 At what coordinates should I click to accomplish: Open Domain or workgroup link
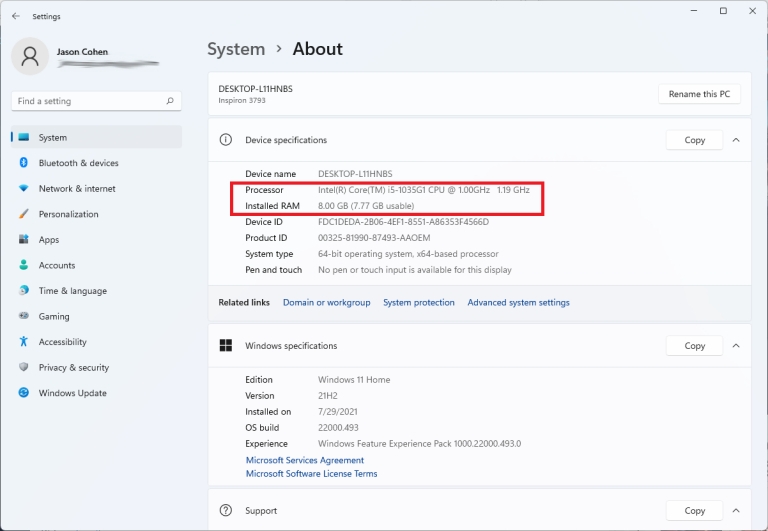(x=327, y=302)
